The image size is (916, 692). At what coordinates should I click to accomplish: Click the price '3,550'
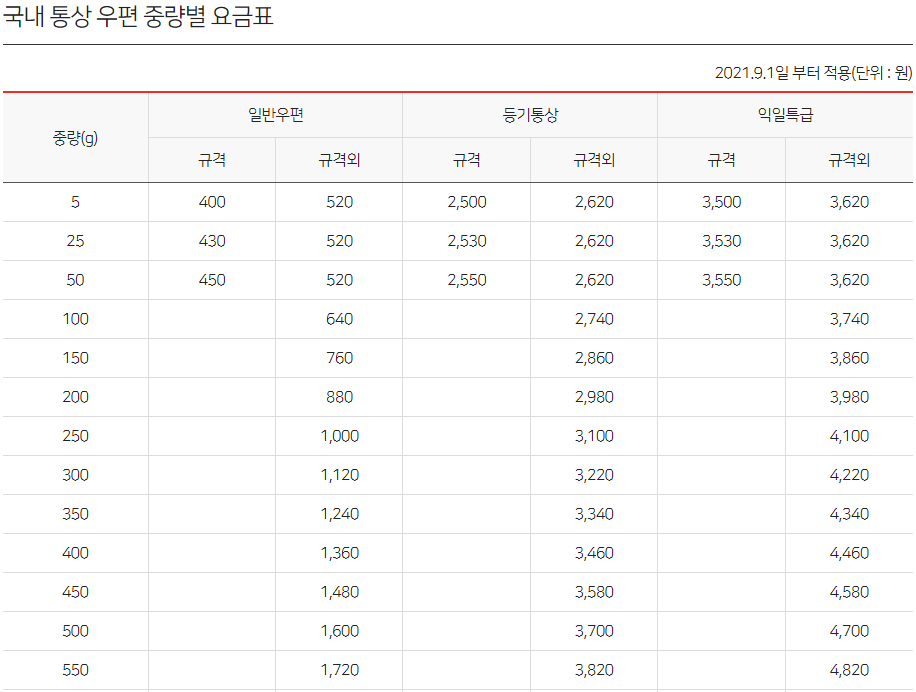coord(721,280)
